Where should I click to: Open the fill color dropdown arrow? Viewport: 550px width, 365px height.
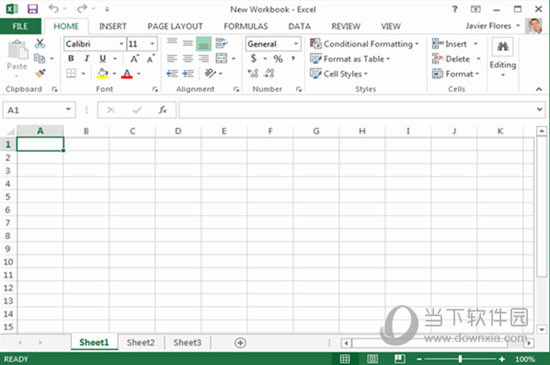(x=114, y=74)
